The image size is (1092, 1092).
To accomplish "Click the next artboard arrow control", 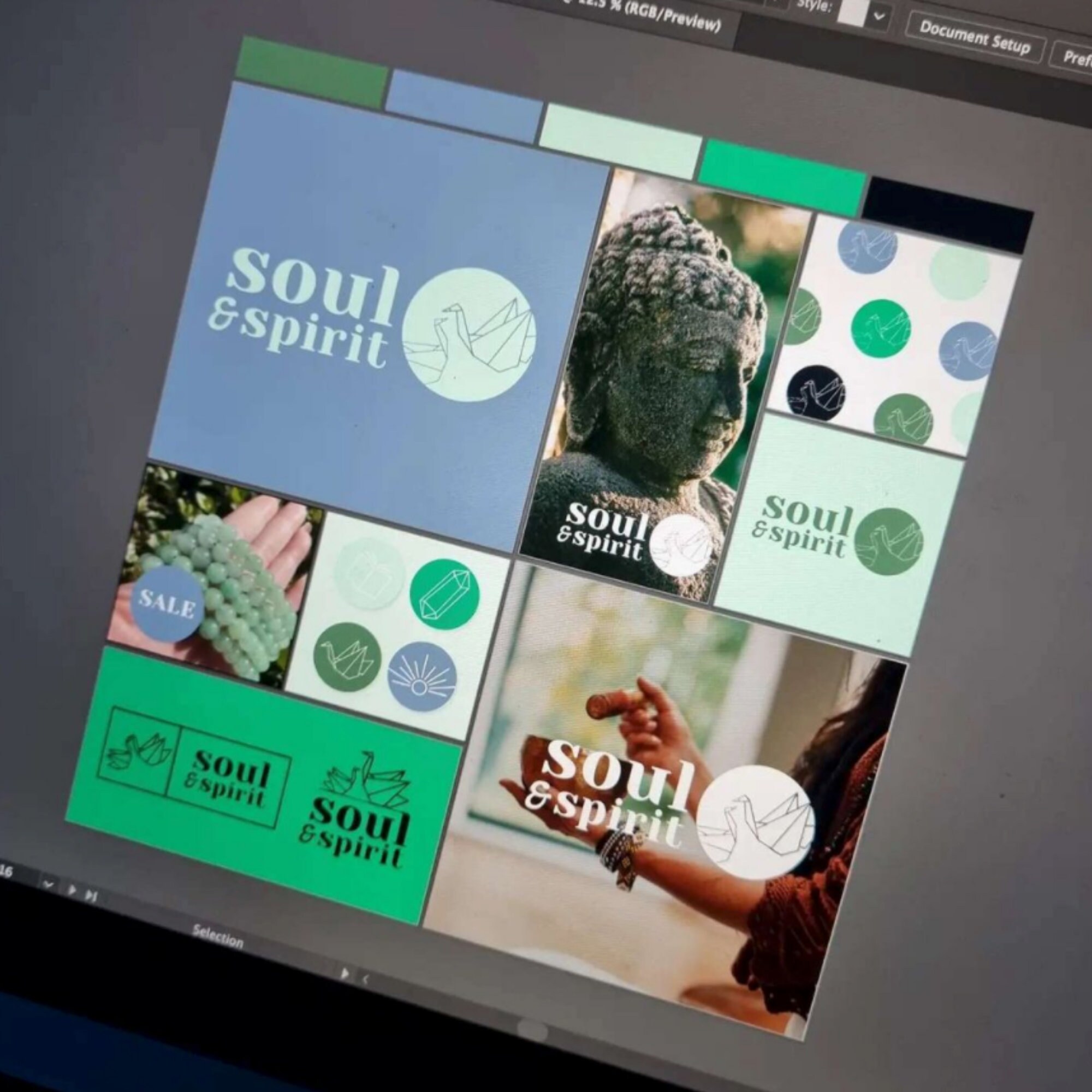I will 72,889.
